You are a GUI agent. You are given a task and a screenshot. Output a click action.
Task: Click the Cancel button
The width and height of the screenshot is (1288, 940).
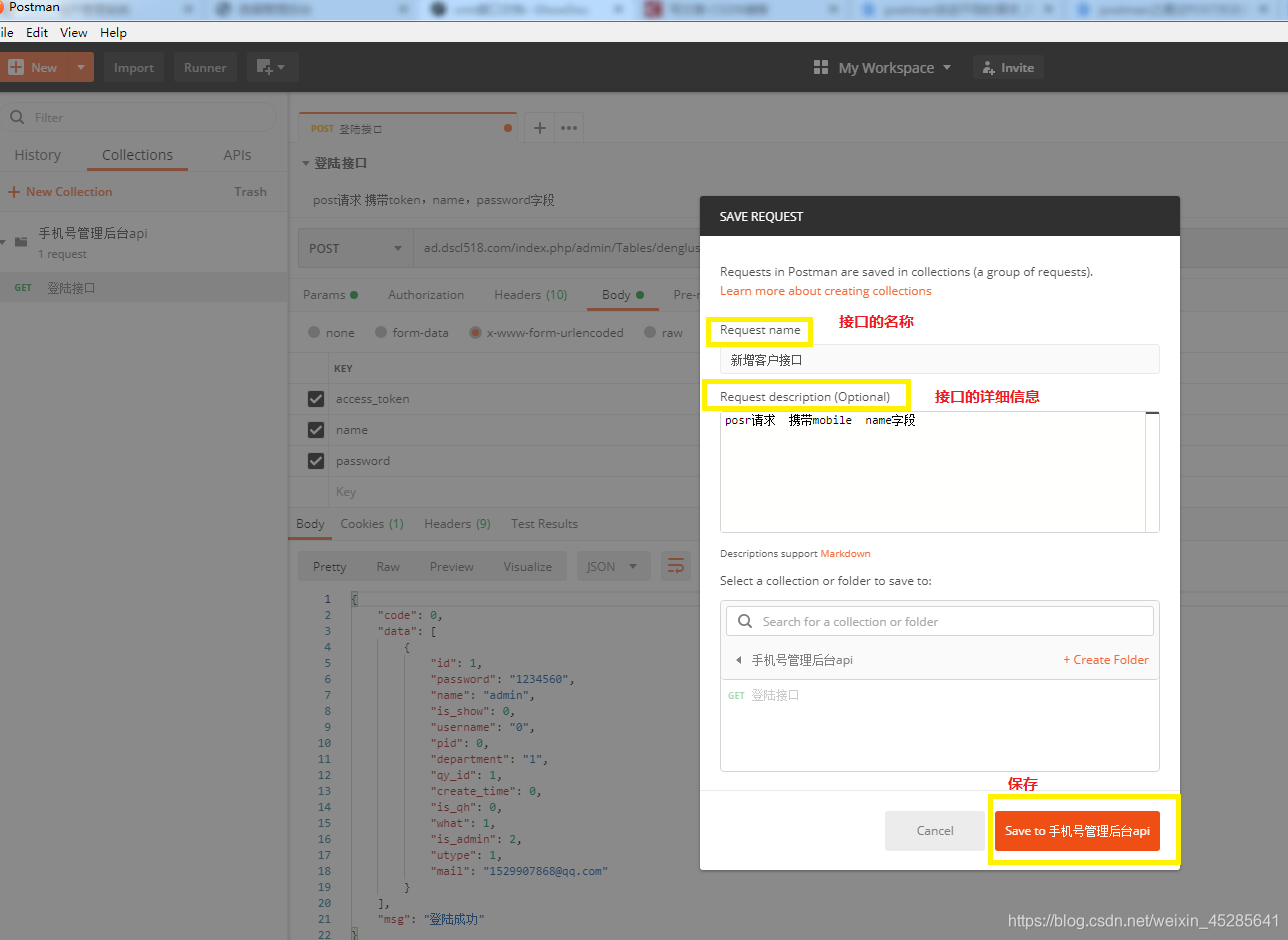[935, 831]
